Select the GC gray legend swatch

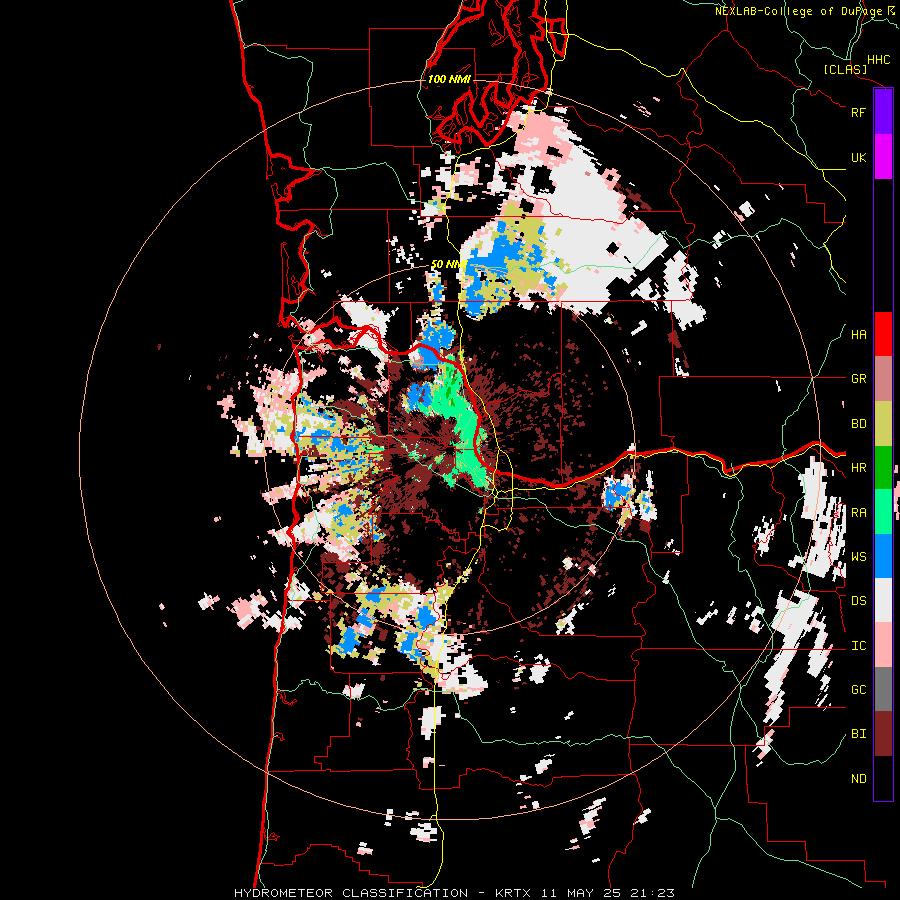883,689
